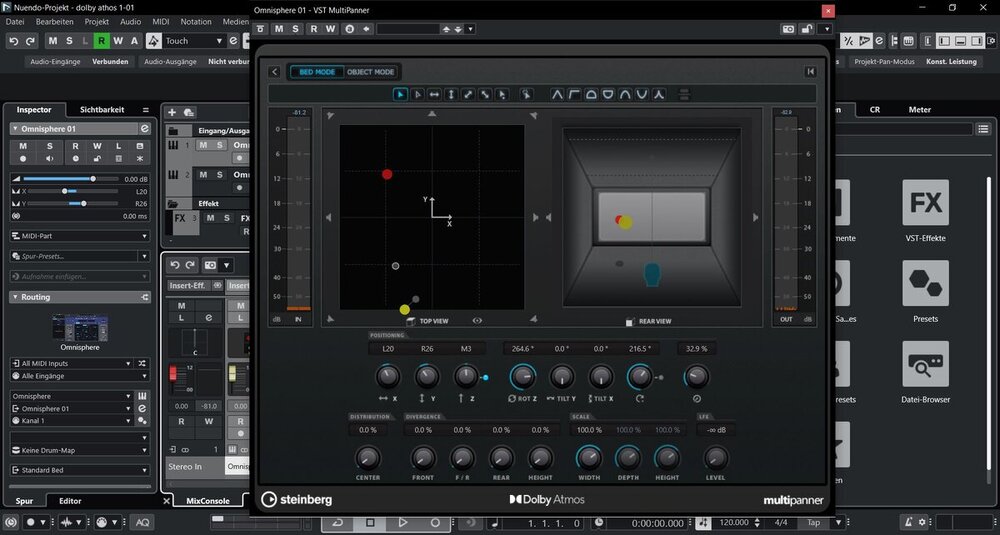Open the MIDI-Part dropdown in Inspector
This screenshot has height=535, width=1000.
80,236
